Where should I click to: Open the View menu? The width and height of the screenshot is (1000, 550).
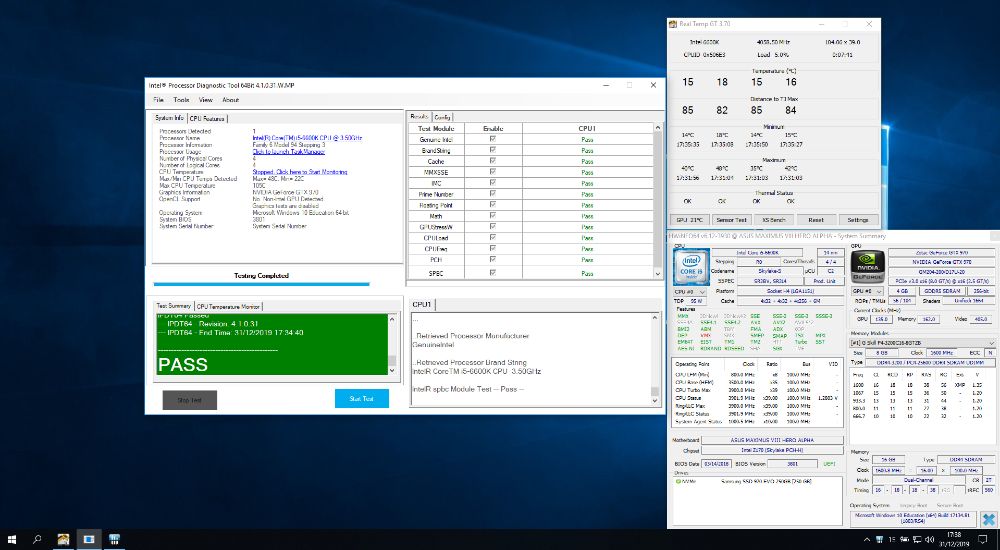205,100
